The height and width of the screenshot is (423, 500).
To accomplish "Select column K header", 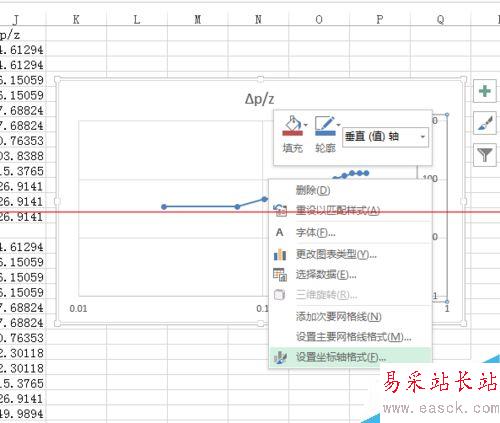I will 76,19.
